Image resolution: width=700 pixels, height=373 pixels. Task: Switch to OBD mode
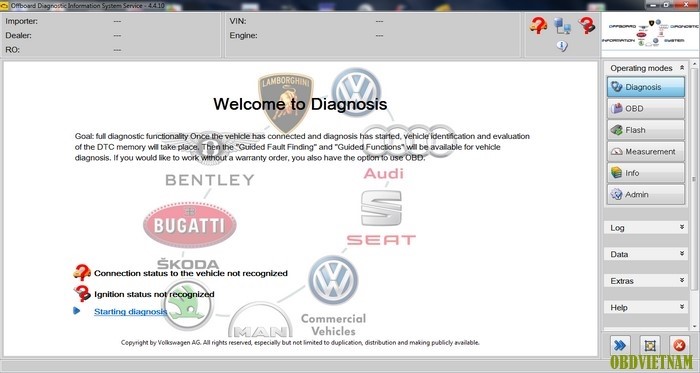(646, 108)
